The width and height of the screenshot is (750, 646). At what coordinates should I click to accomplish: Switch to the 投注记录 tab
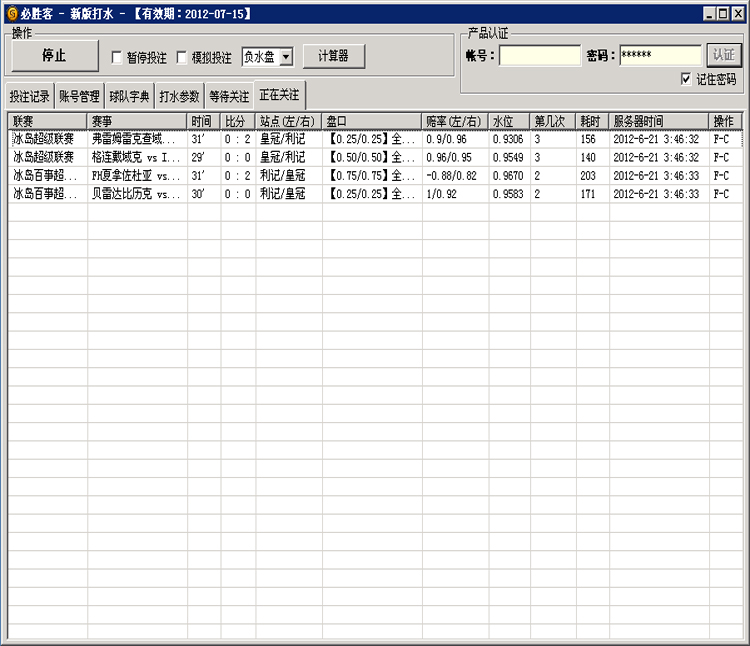[29, 97]
